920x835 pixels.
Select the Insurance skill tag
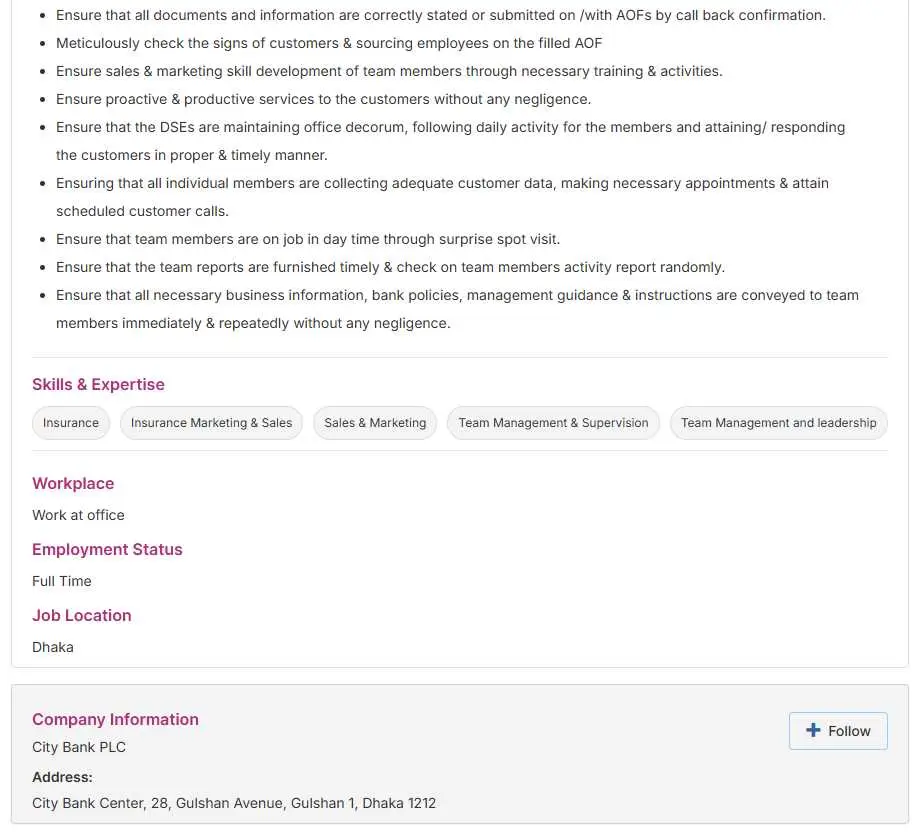[71, 423]
